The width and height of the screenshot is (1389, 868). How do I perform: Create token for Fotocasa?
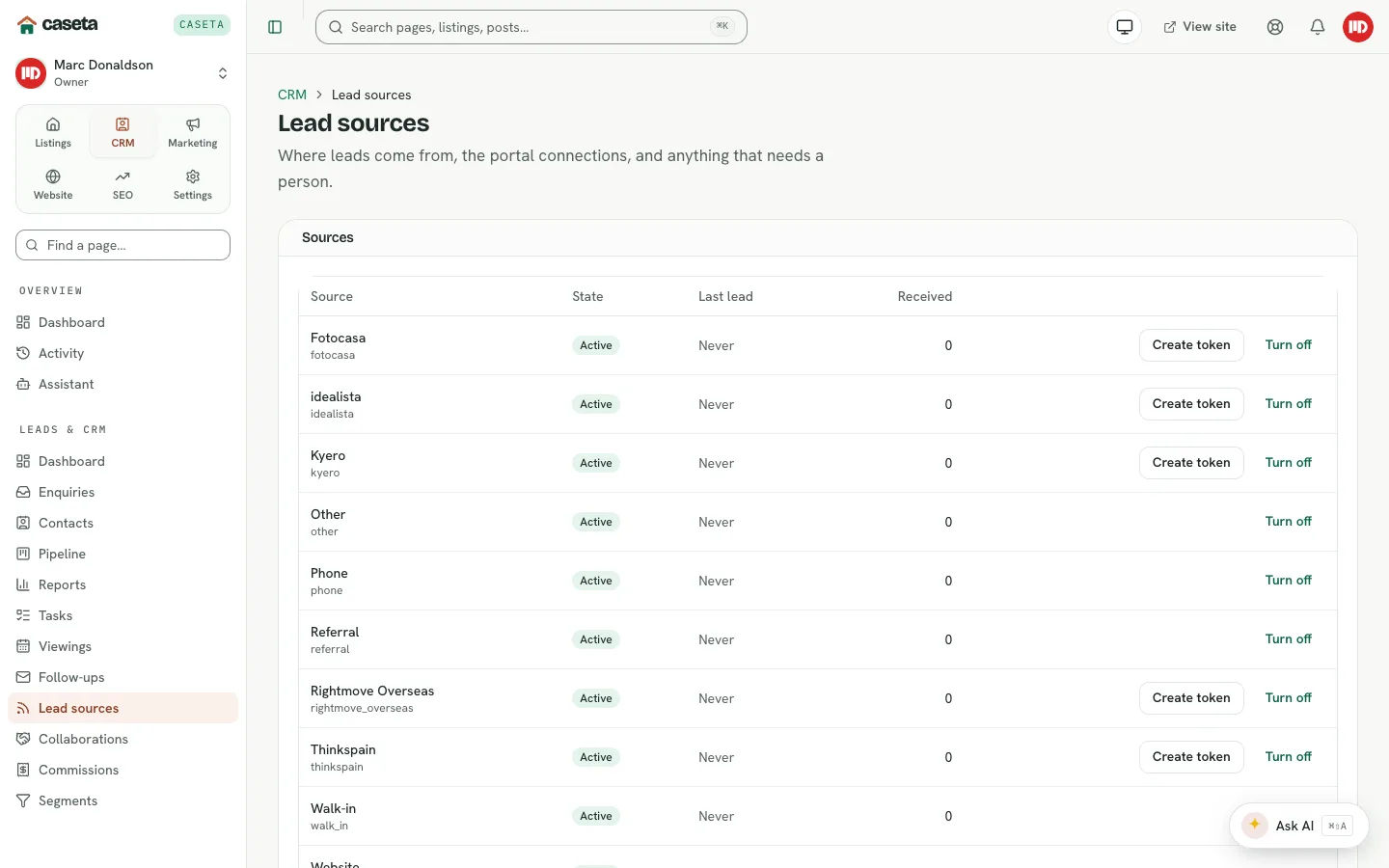[x=1191, y=345]
